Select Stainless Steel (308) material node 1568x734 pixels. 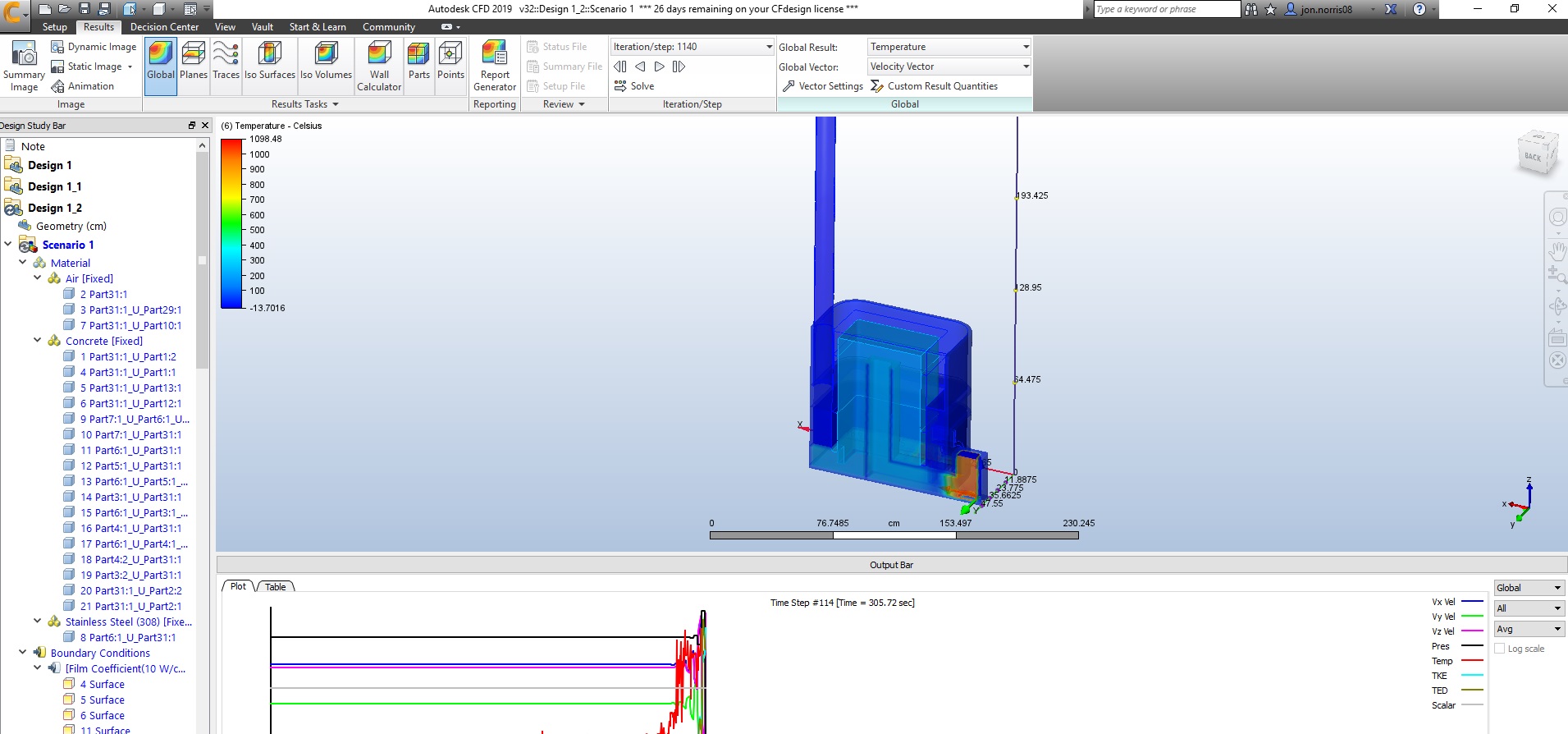pyautogui.click(x=129, y=622)
